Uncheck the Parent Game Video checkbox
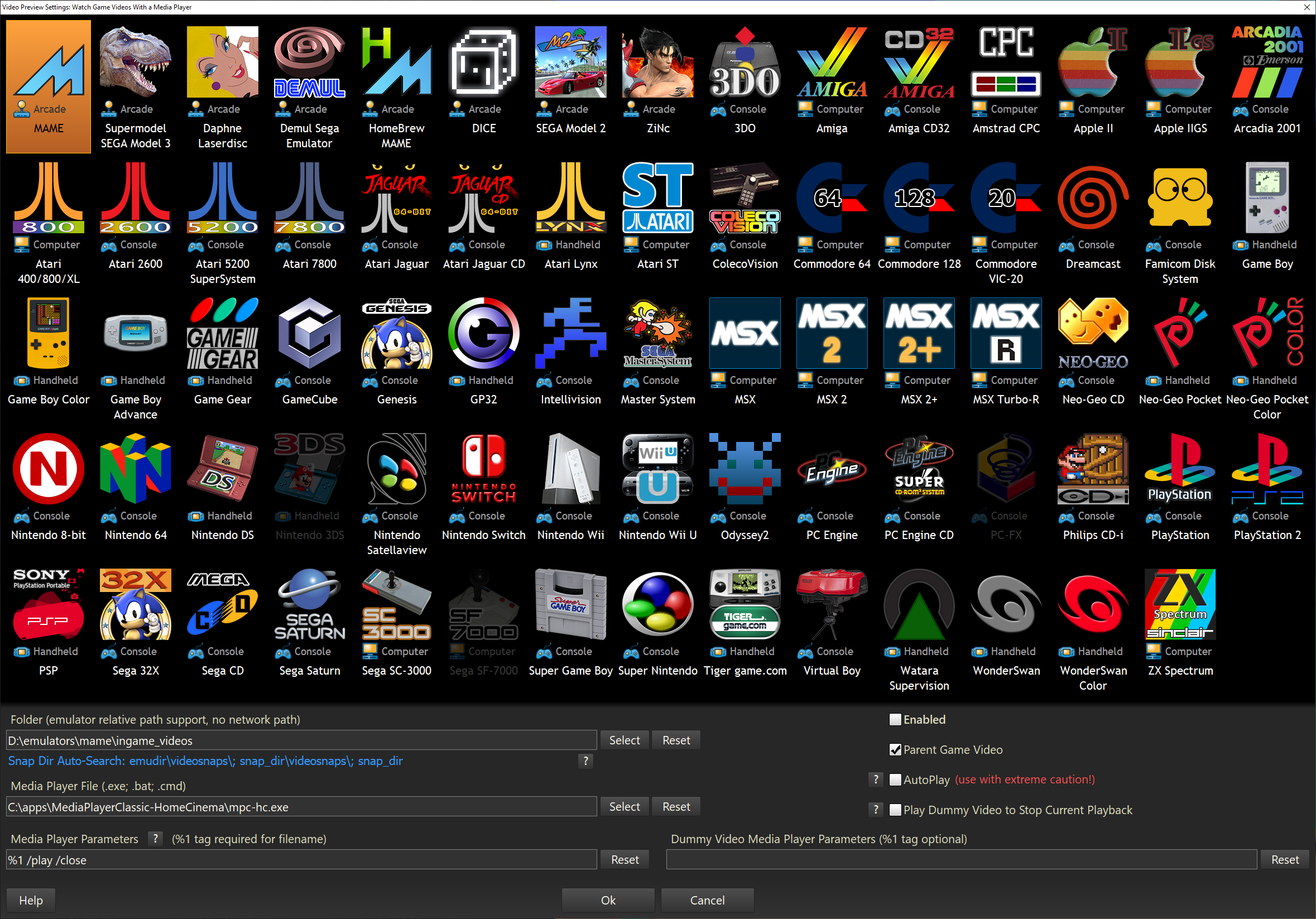This screenshot has width=1316, height=919. tap(895, 750)
